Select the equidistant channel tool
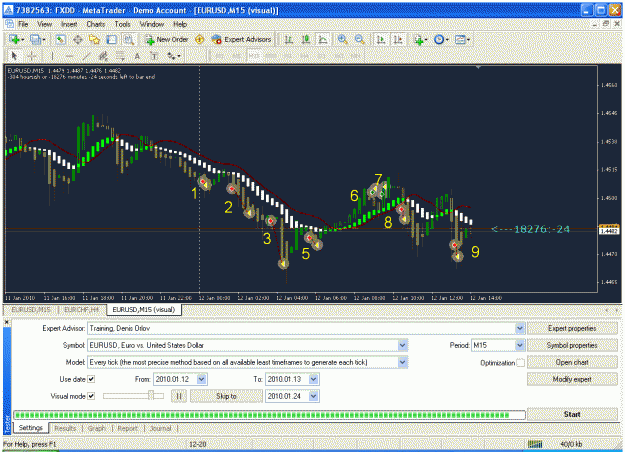The height and width of the screenshot is (452, 625). pyautogui.click(x=103, y=56)
